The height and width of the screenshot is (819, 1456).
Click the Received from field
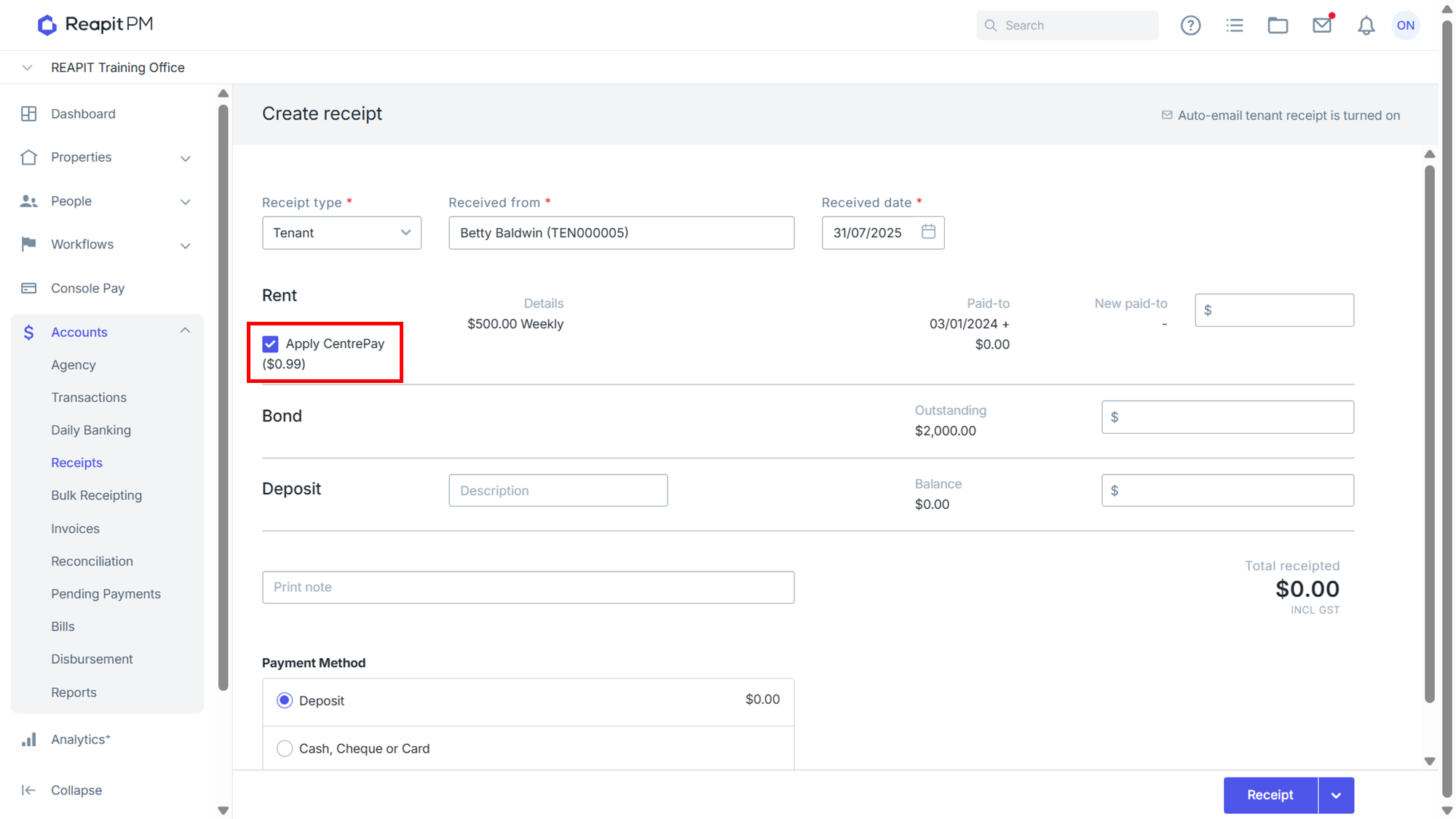pyautogui.click(x=621, y=233)
